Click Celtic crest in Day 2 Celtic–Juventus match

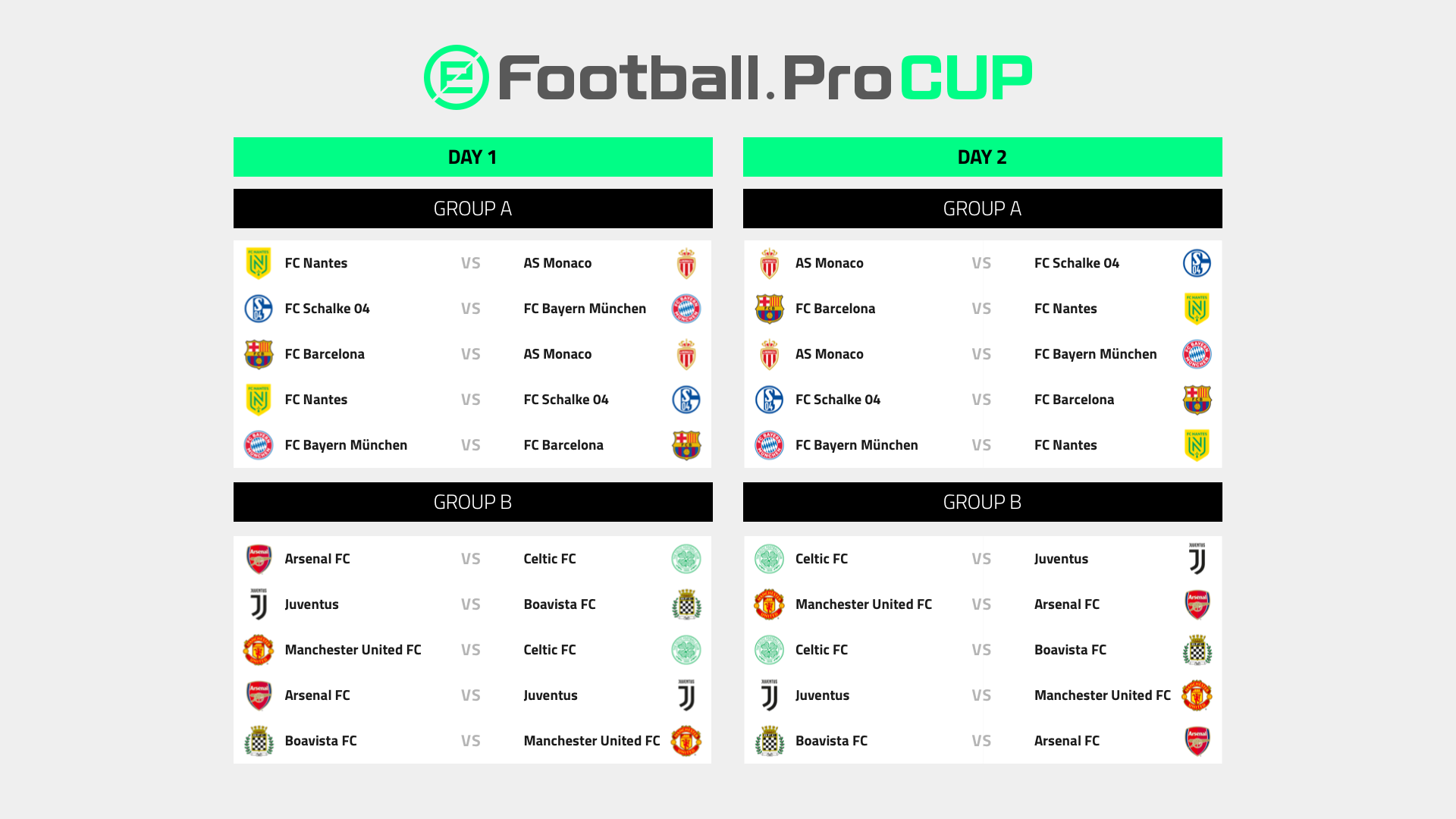click(x=769, y=559)
